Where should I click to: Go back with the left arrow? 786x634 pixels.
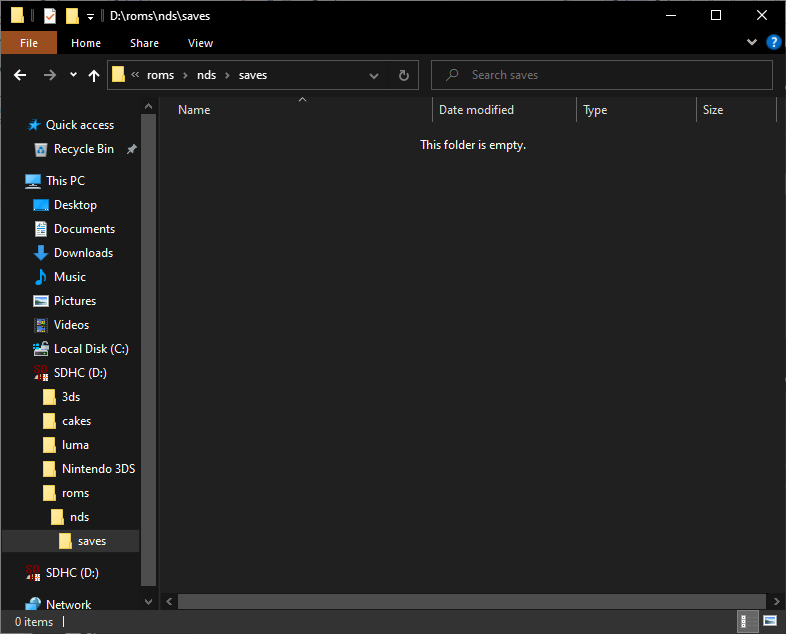pyautogui.click(x=20, y=75)
